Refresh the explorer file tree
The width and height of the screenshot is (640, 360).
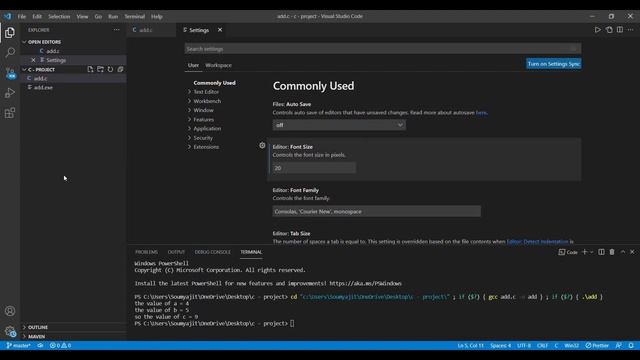click(110, 69)
